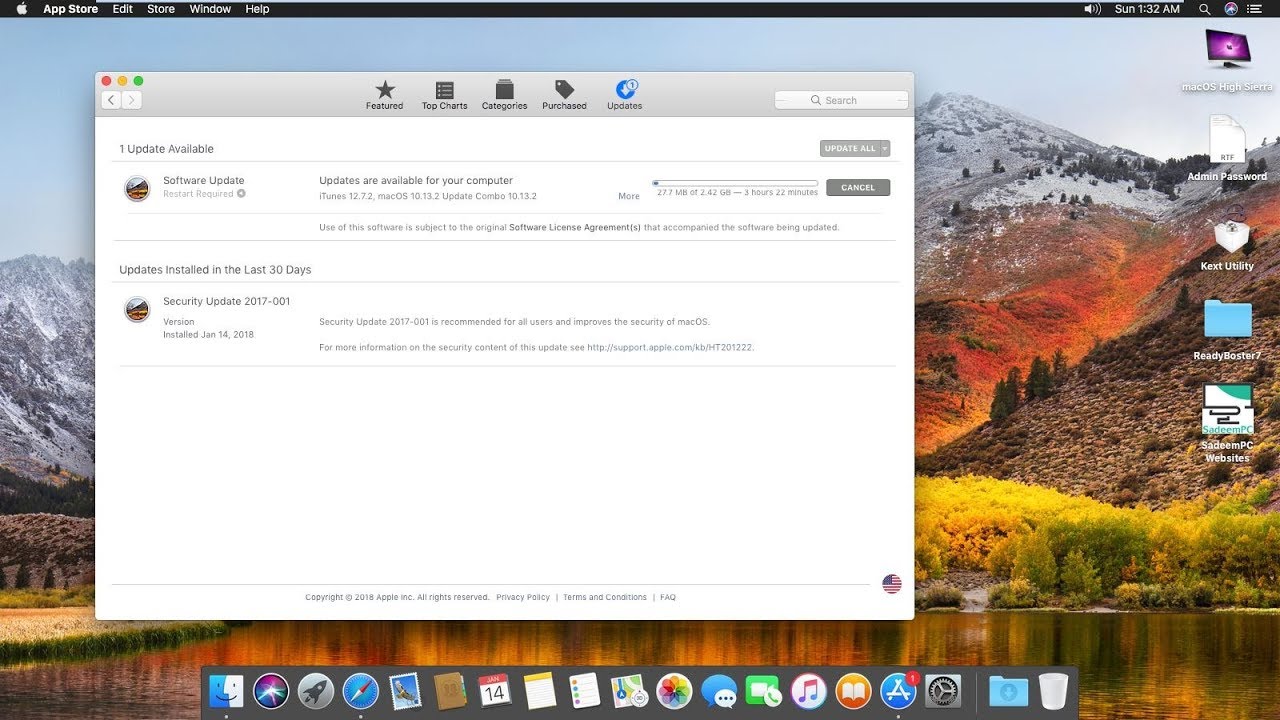Open System Preferences from the Dock
This screenshot has width=1280, height=720.
click(943, 691)
